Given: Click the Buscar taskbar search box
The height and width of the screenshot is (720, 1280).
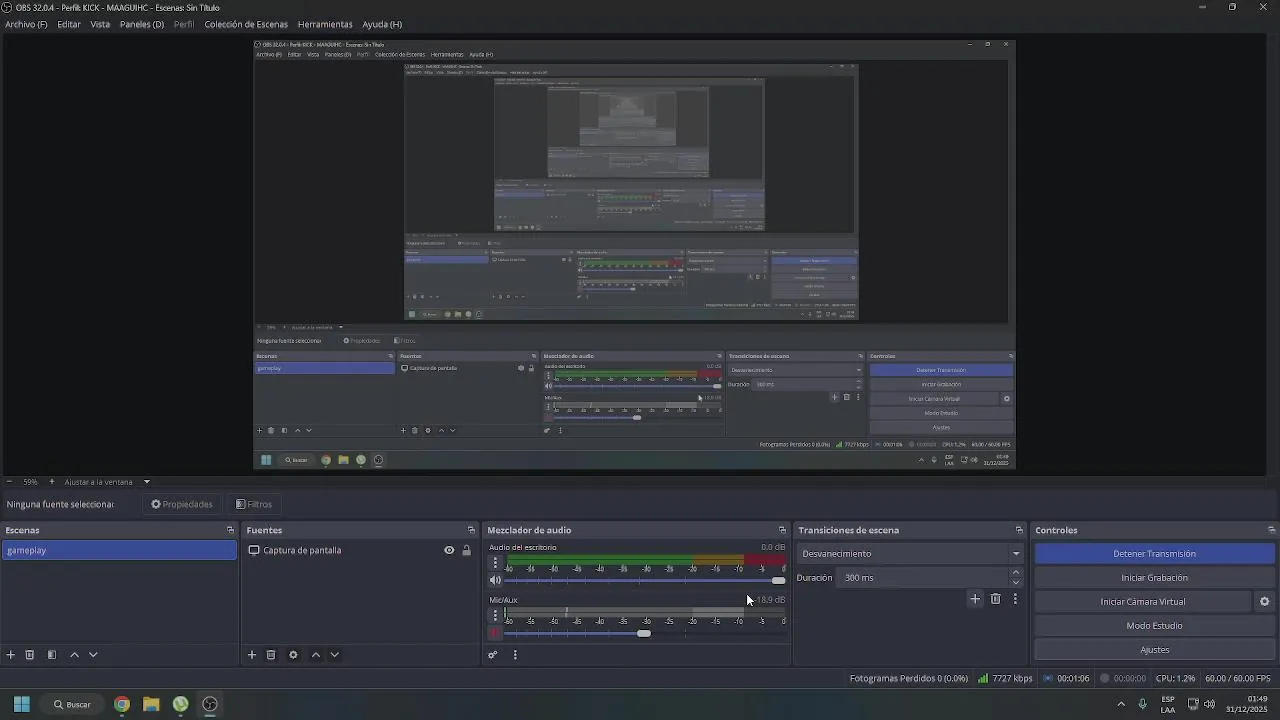Looking at the screenshot, I should pos(73,704).
